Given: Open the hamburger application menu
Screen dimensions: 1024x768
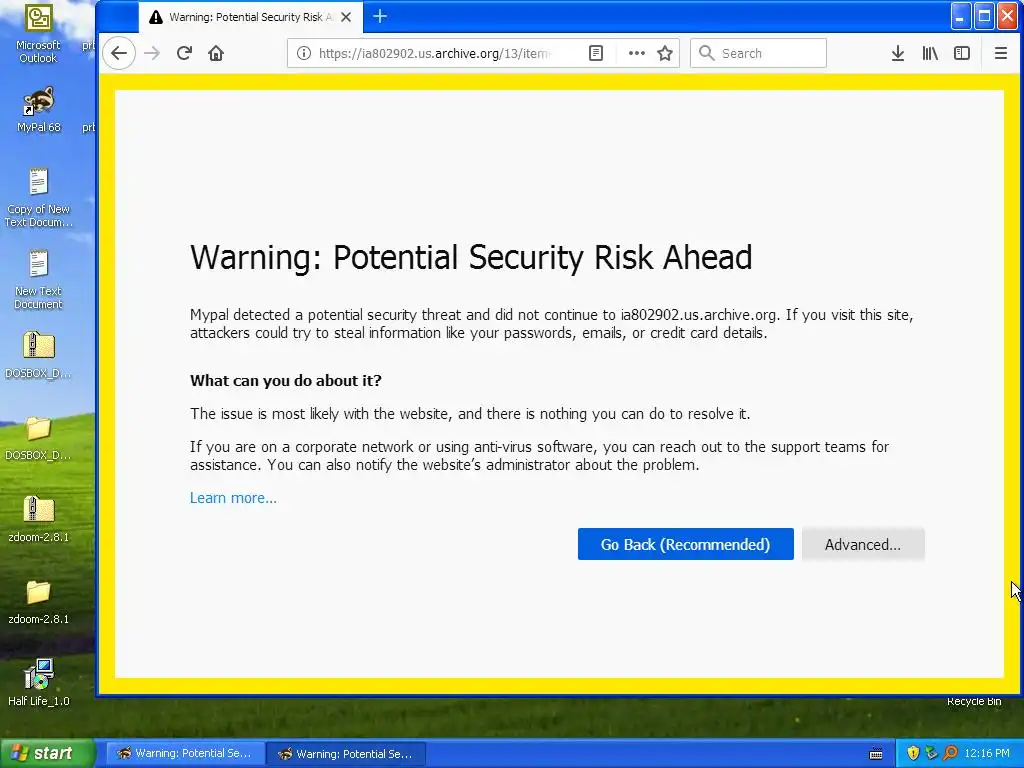Looking at the screenshot, I should click(x=1000, y=53).
